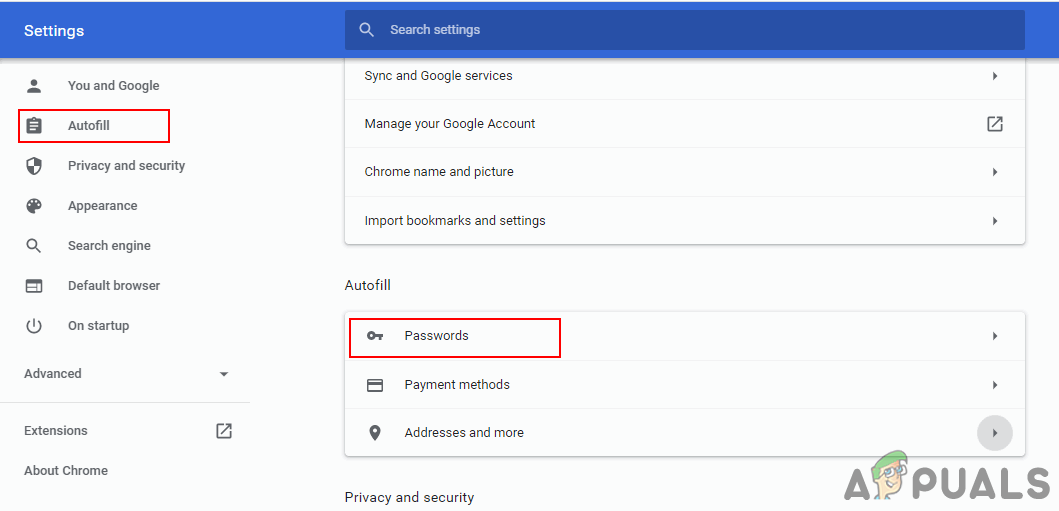
Task: Click the You and Google person icon
Action: [x=34, y=86]
